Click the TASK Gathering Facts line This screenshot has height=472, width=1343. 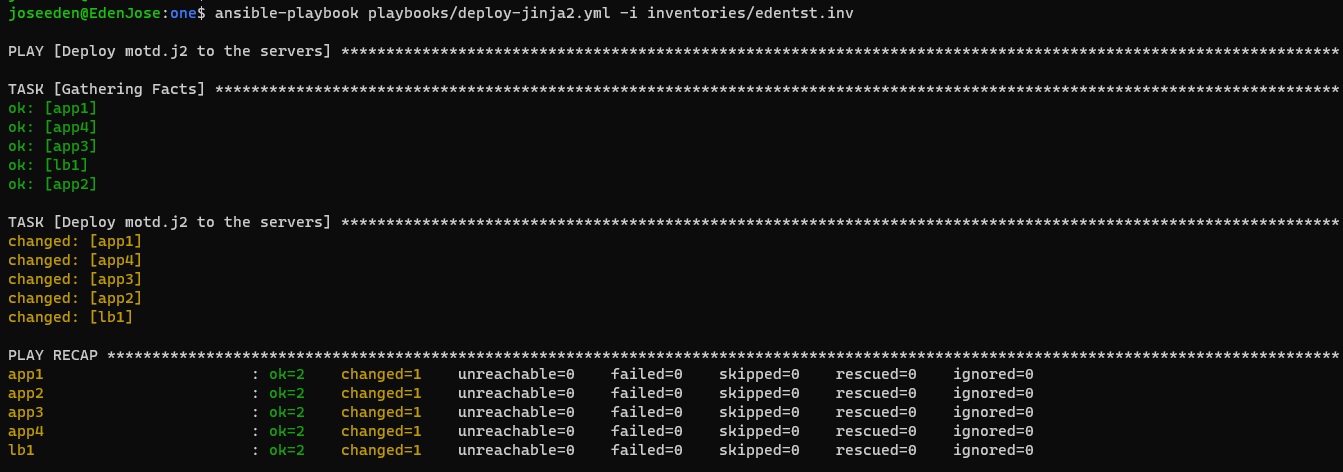[673, 89]
